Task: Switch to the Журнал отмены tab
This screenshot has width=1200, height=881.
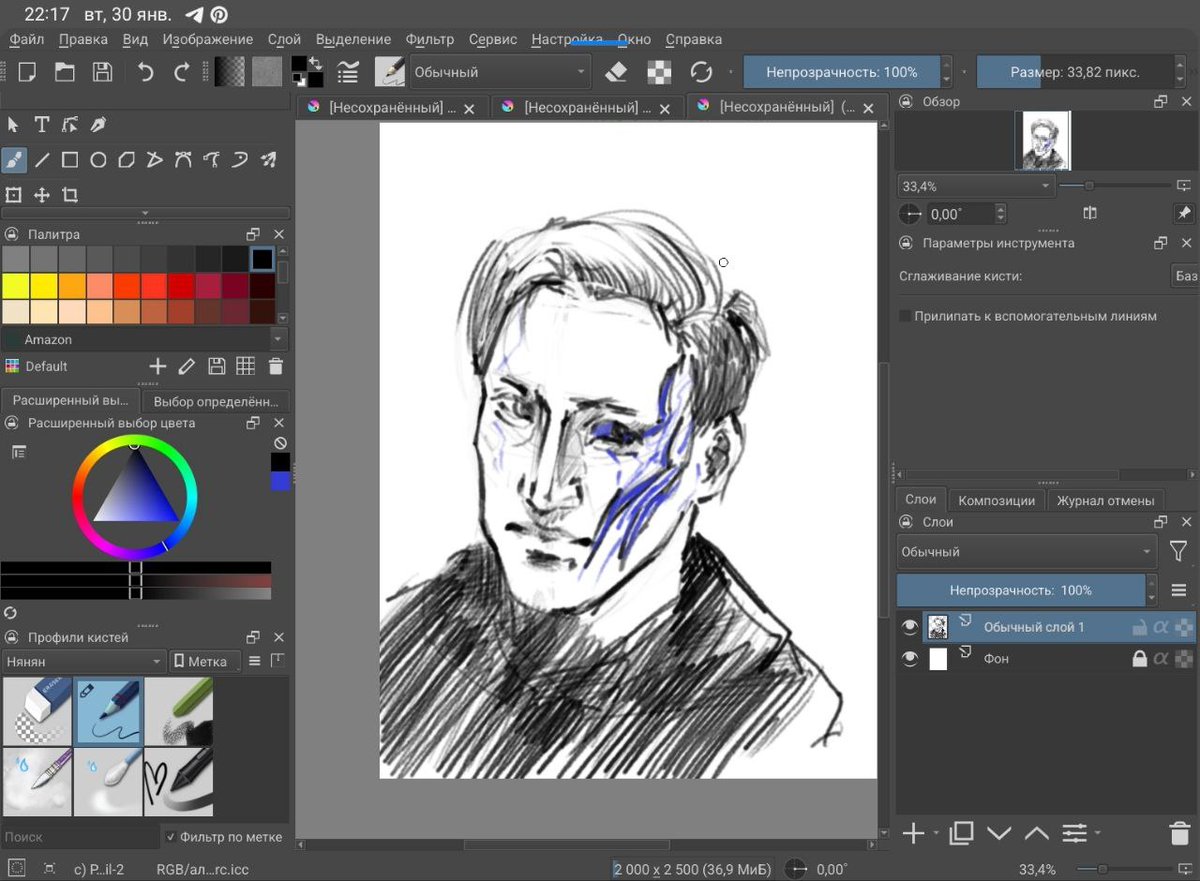Action: [1105, 500]
